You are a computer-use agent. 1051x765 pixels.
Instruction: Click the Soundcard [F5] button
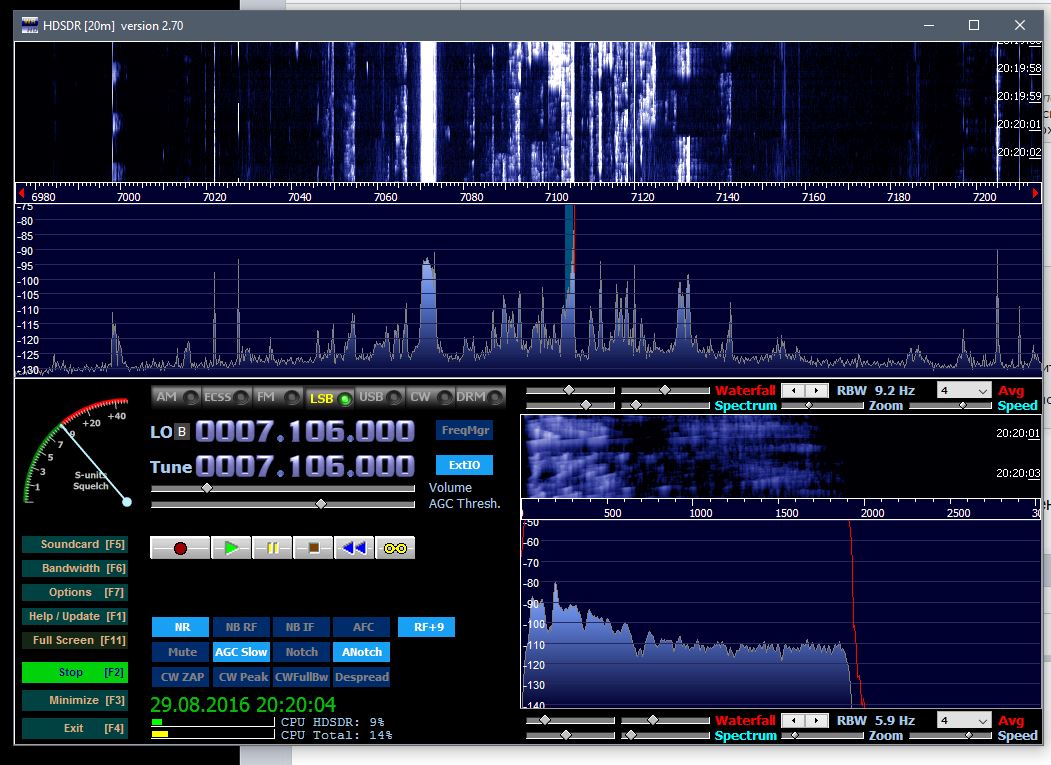[x=75, y=544]
